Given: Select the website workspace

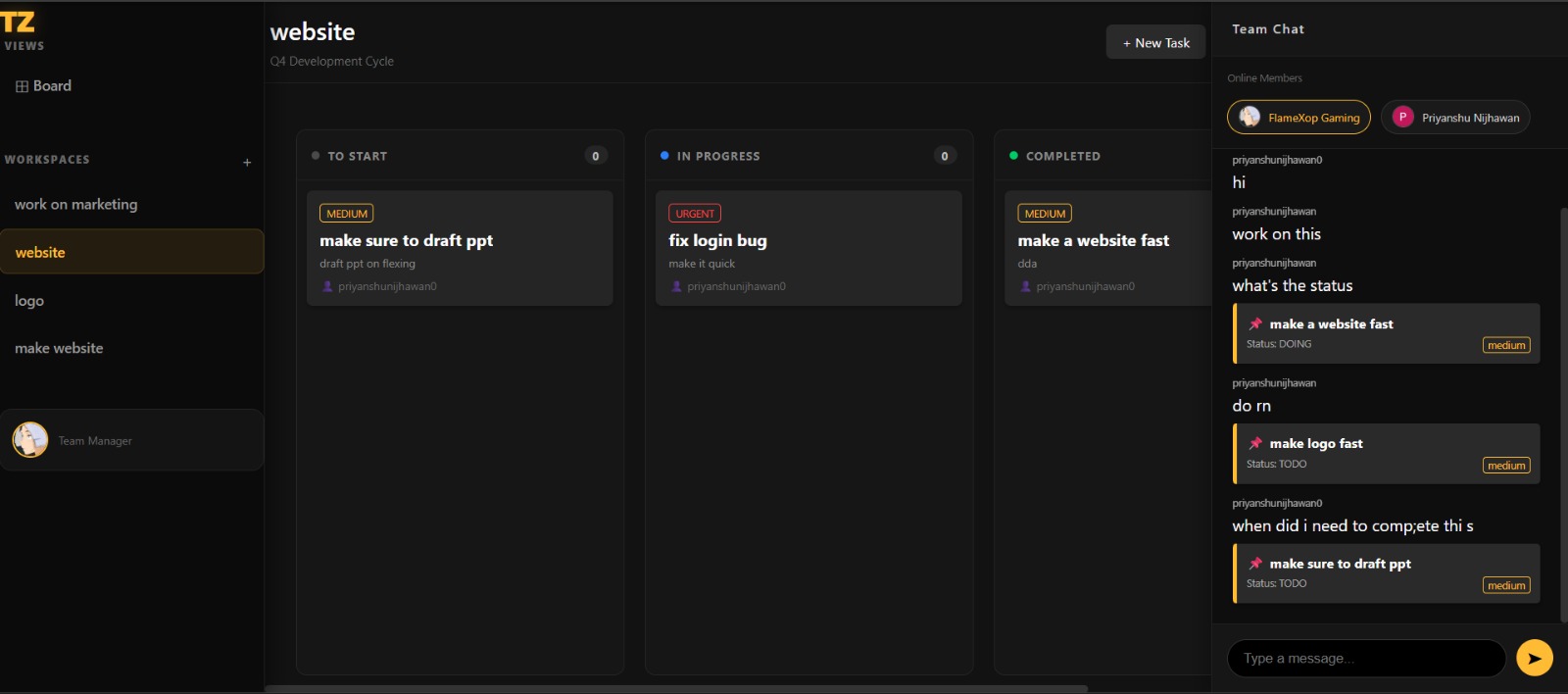Looking at the screenshot, I should click(40, 252).
